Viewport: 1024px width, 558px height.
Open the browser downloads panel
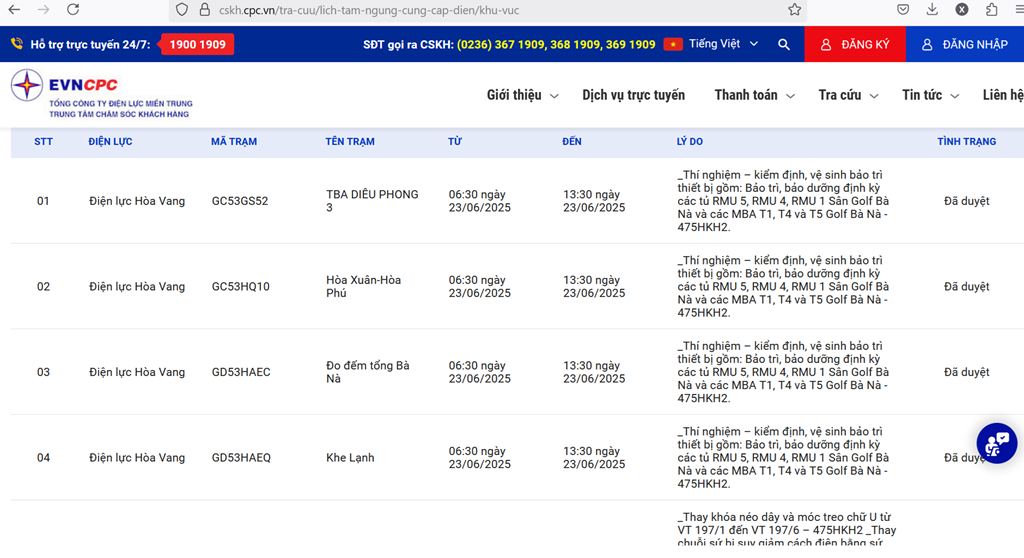click(932, 10)
